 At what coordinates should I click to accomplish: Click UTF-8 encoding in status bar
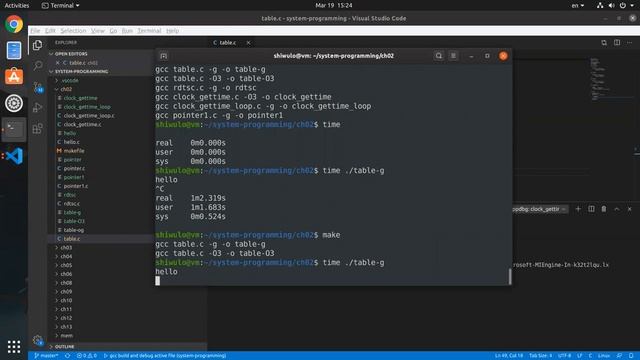tap(564, 356)
